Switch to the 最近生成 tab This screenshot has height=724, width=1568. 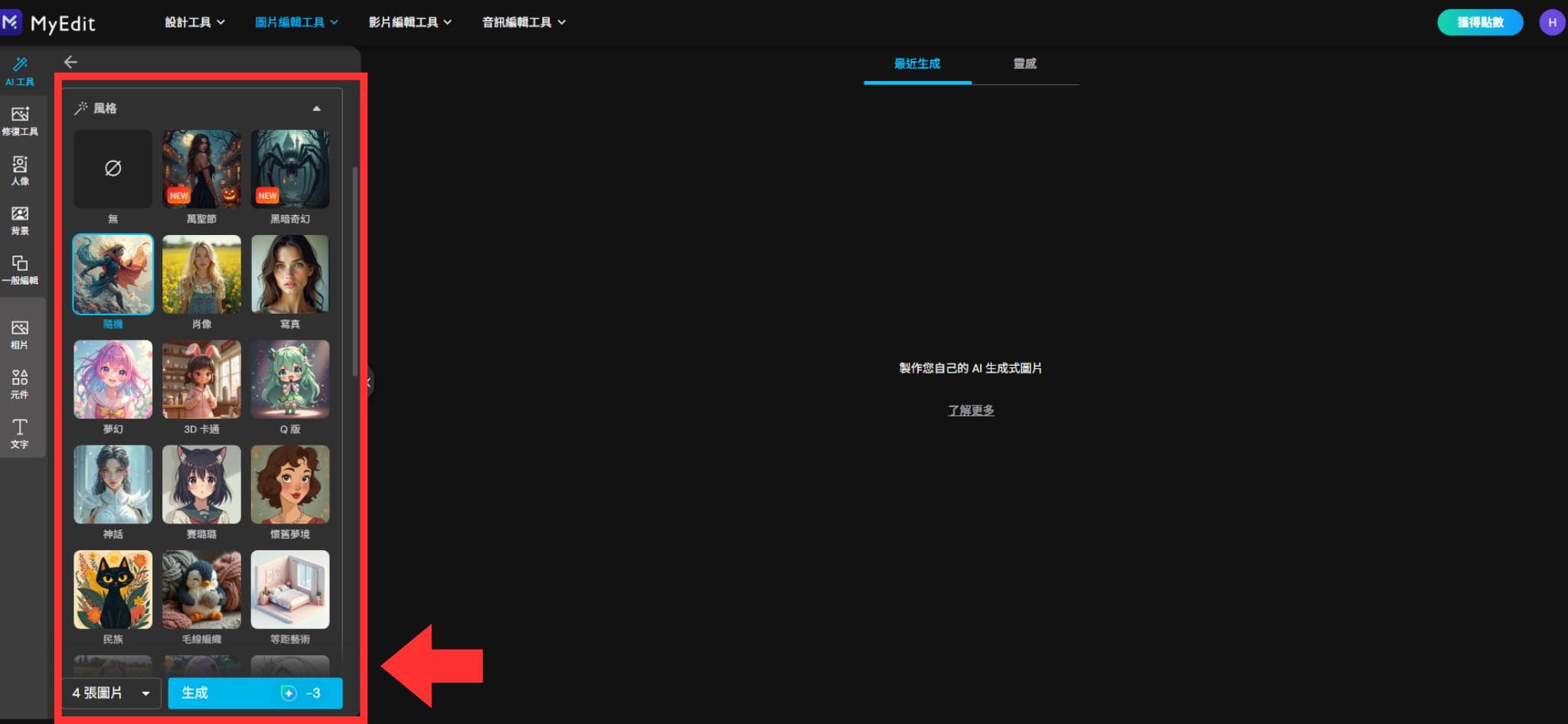pos(917,64)
